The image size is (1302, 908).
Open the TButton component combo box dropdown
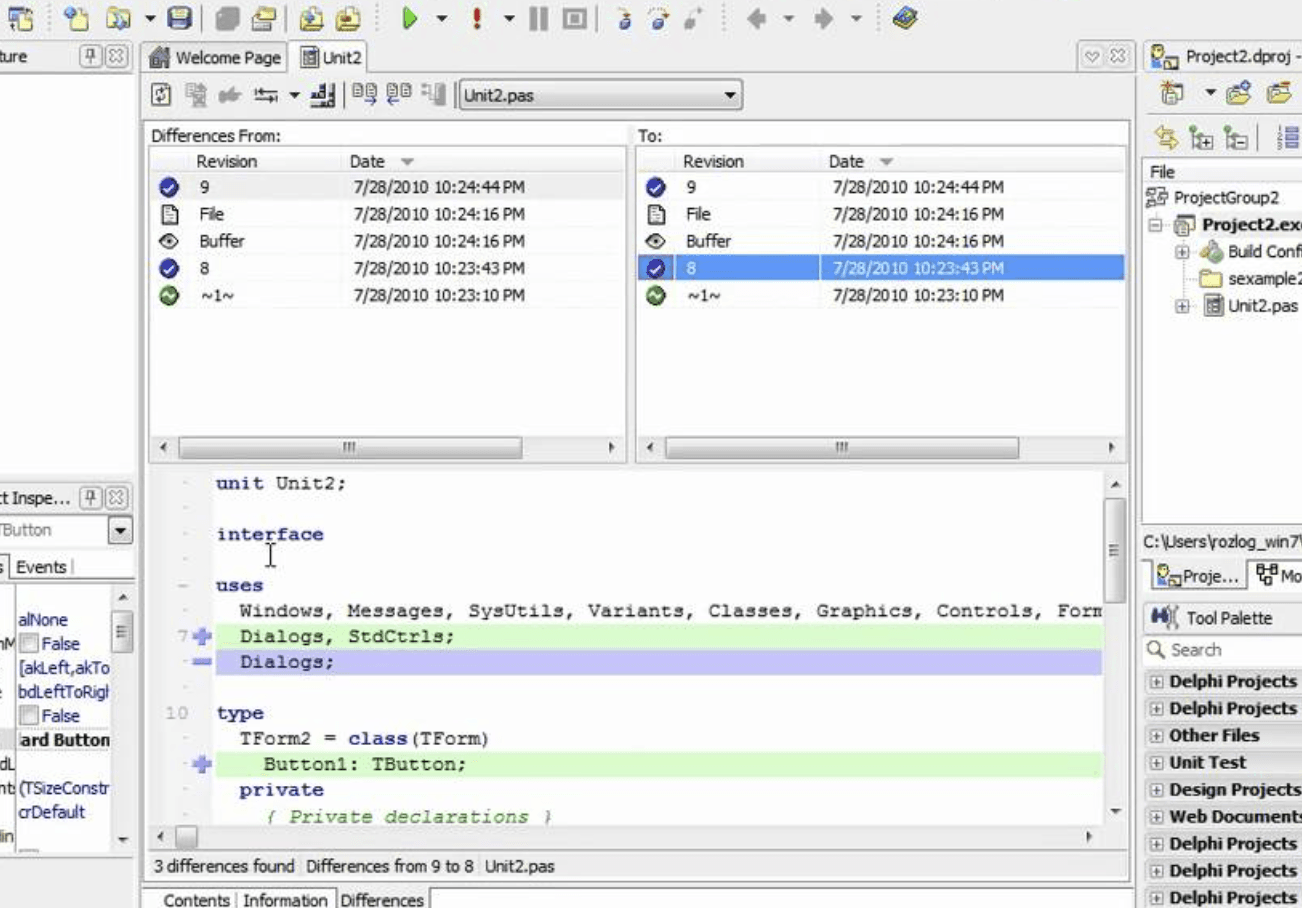(x=121, y=531)
